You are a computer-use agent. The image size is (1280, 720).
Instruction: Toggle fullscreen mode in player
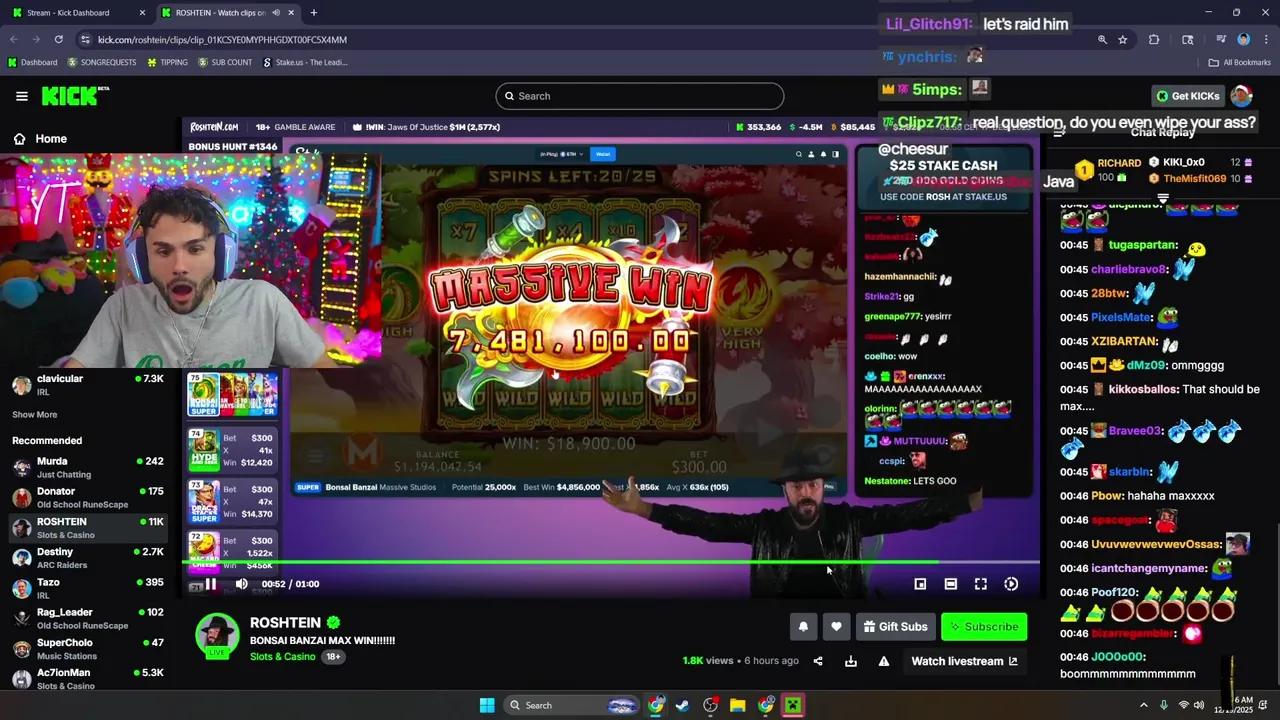[981, 584]
